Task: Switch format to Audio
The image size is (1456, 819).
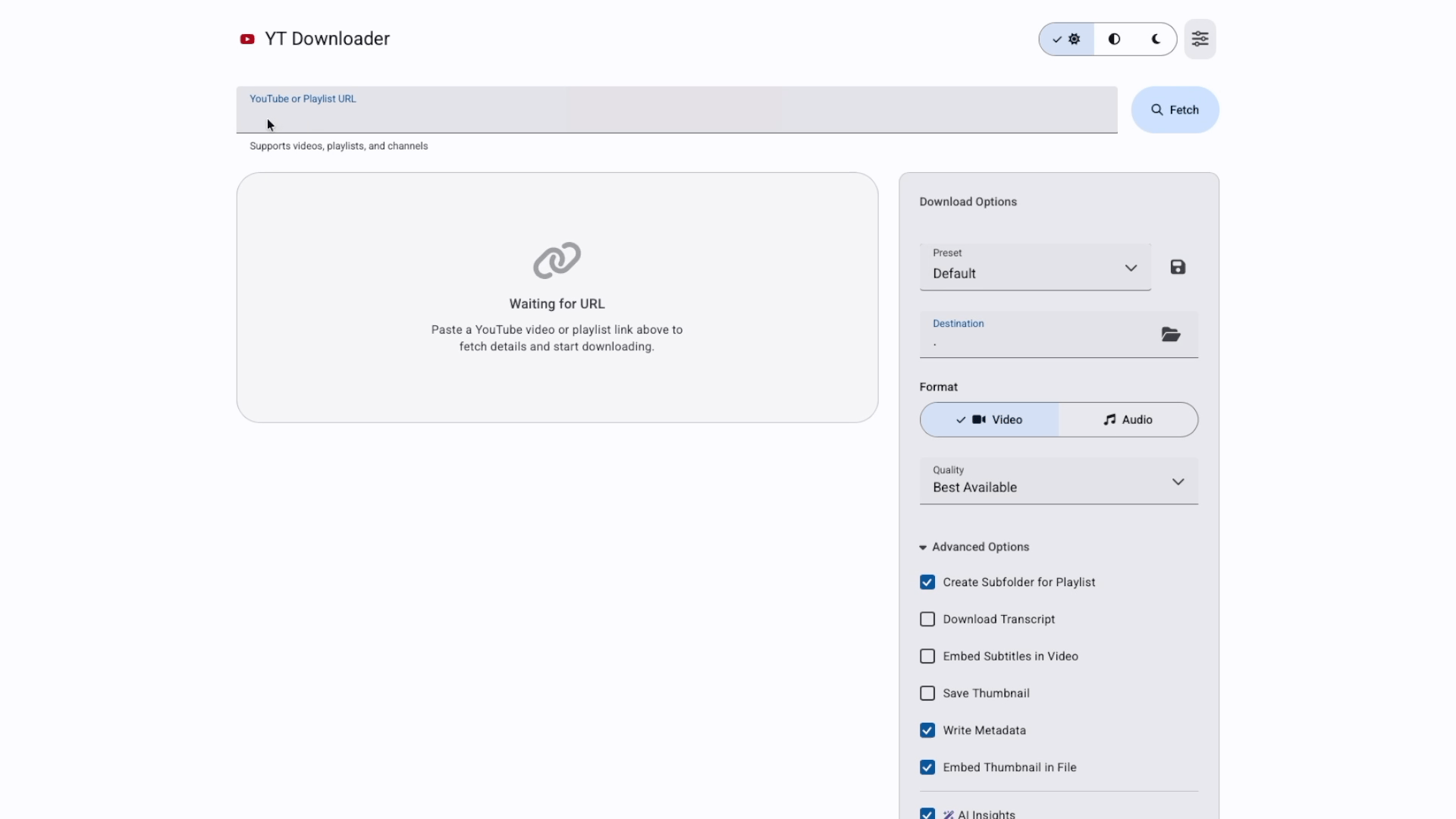Action: pos(1128,419)
